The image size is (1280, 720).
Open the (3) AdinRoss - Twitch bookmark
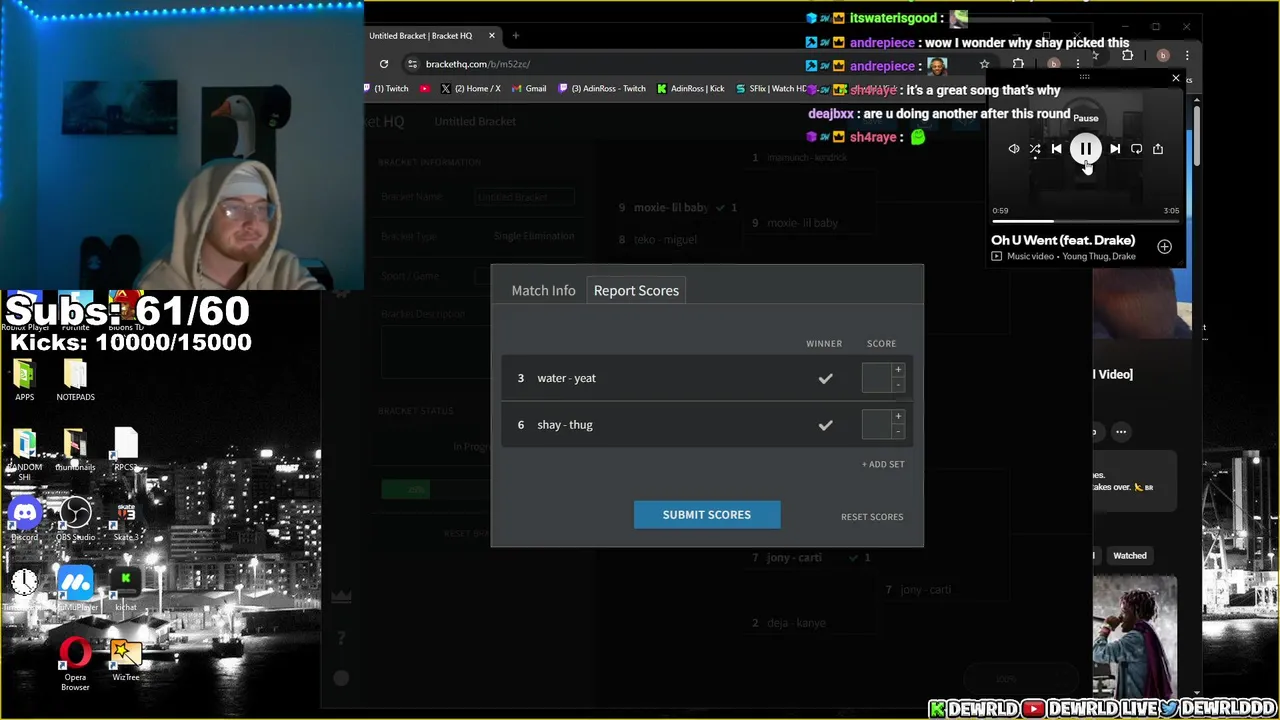602,89
